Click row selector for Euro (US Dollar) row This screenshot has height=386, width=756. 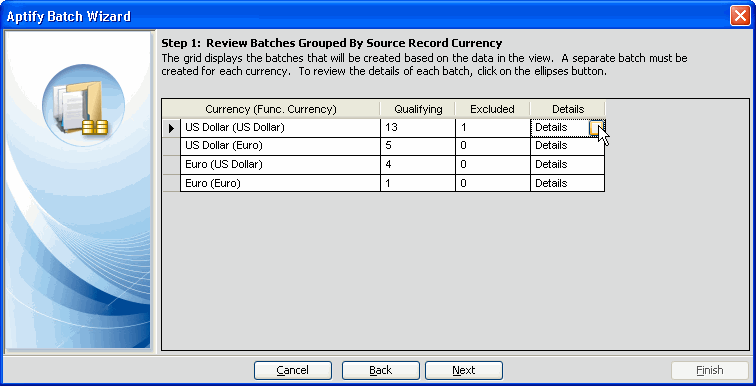tap(171, 165)
